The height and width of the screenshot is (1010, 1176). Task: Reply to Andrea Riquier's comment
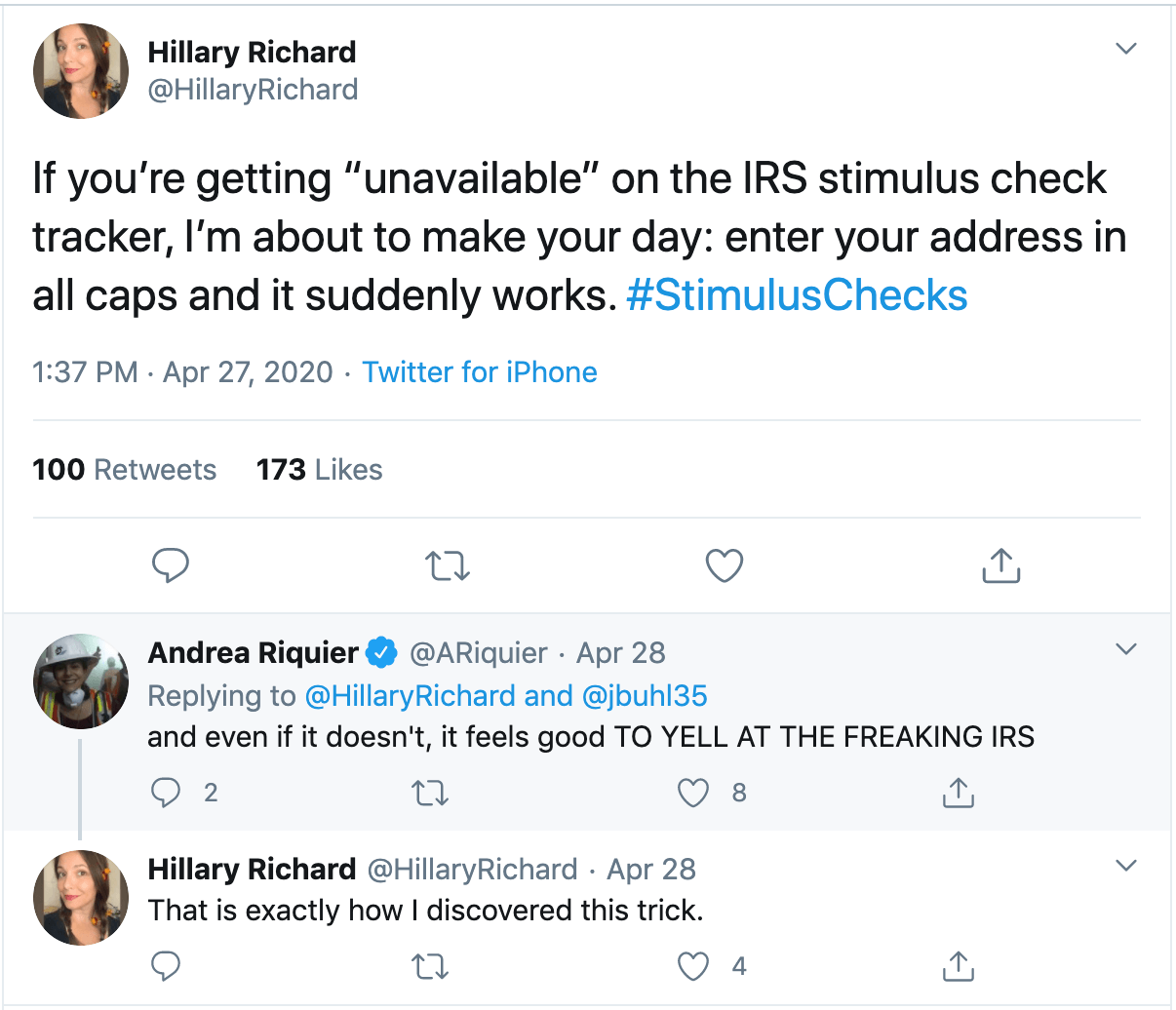click(167, 793)
